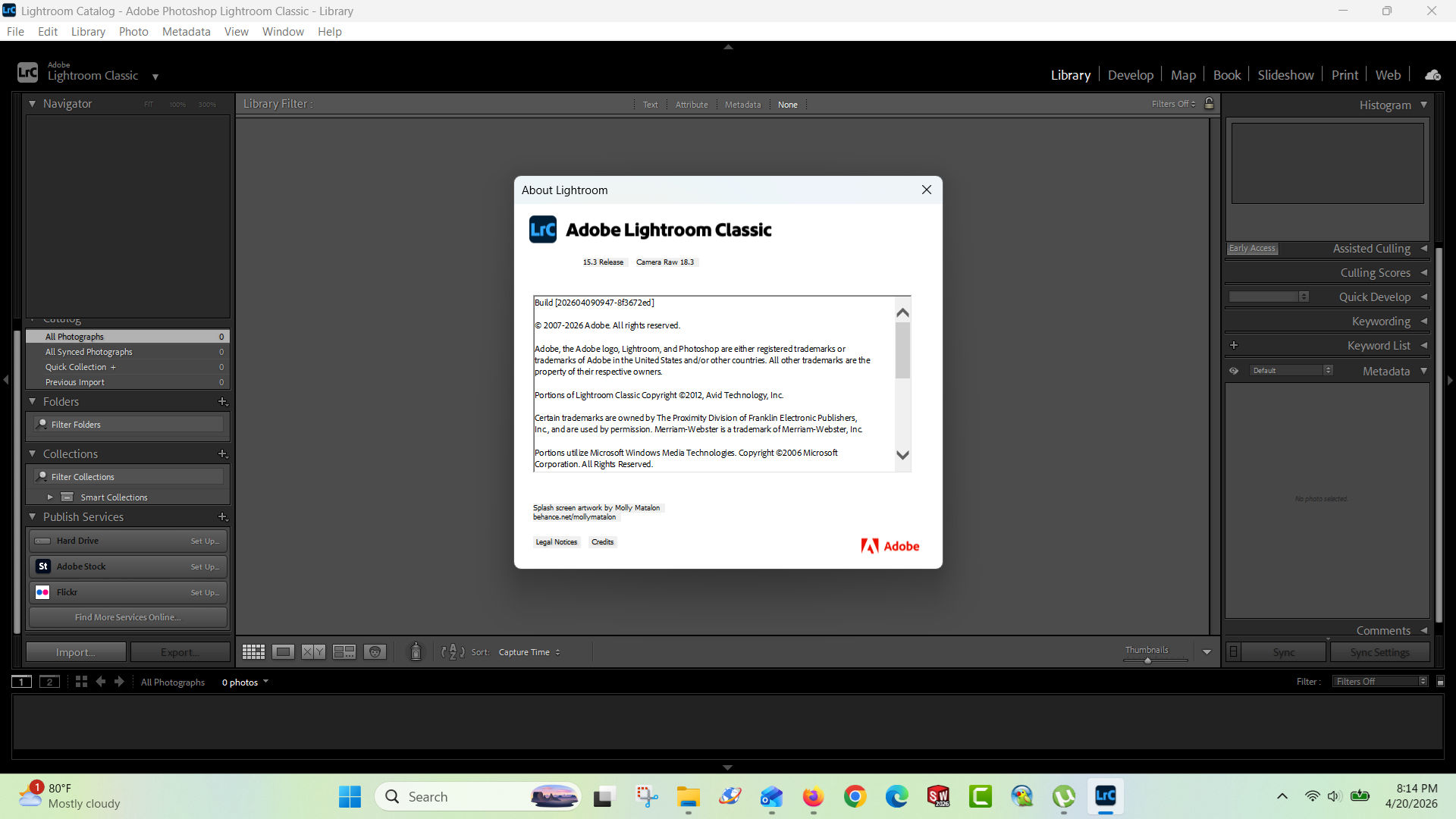Screen dimensions: 1456x819
Task: Click main window button 1 in filmstrip
Action: coord(22,682)
